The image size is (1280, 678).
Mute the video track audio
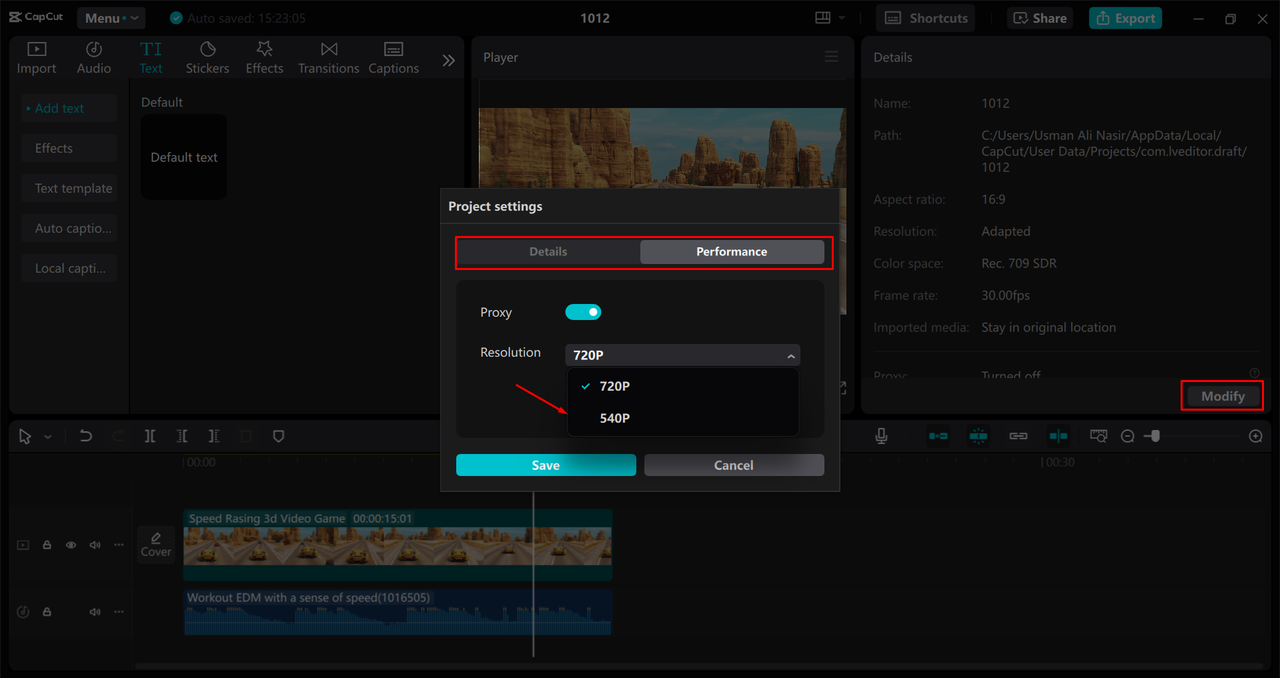(x=95, y=545)
